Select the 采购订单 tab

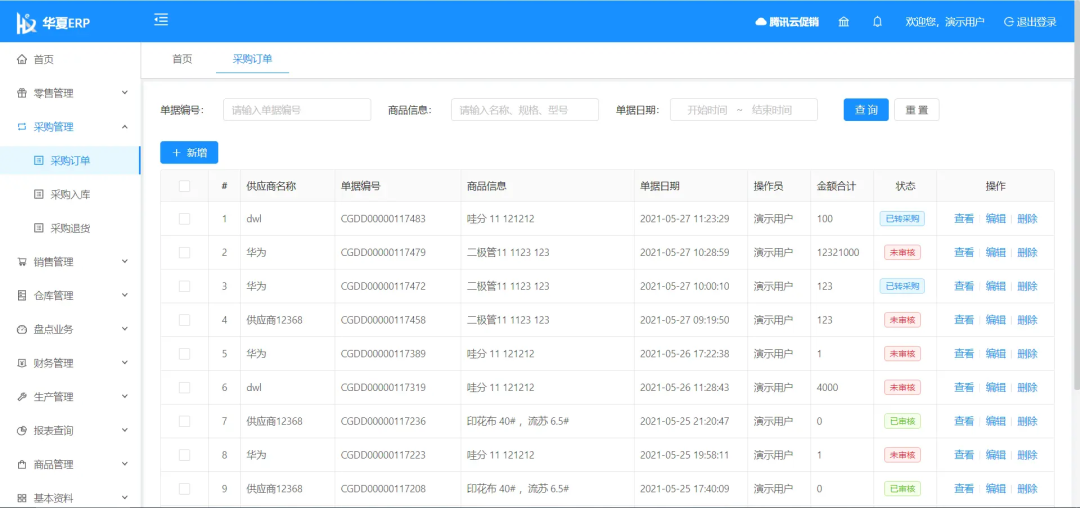click(x=252, y=59)
